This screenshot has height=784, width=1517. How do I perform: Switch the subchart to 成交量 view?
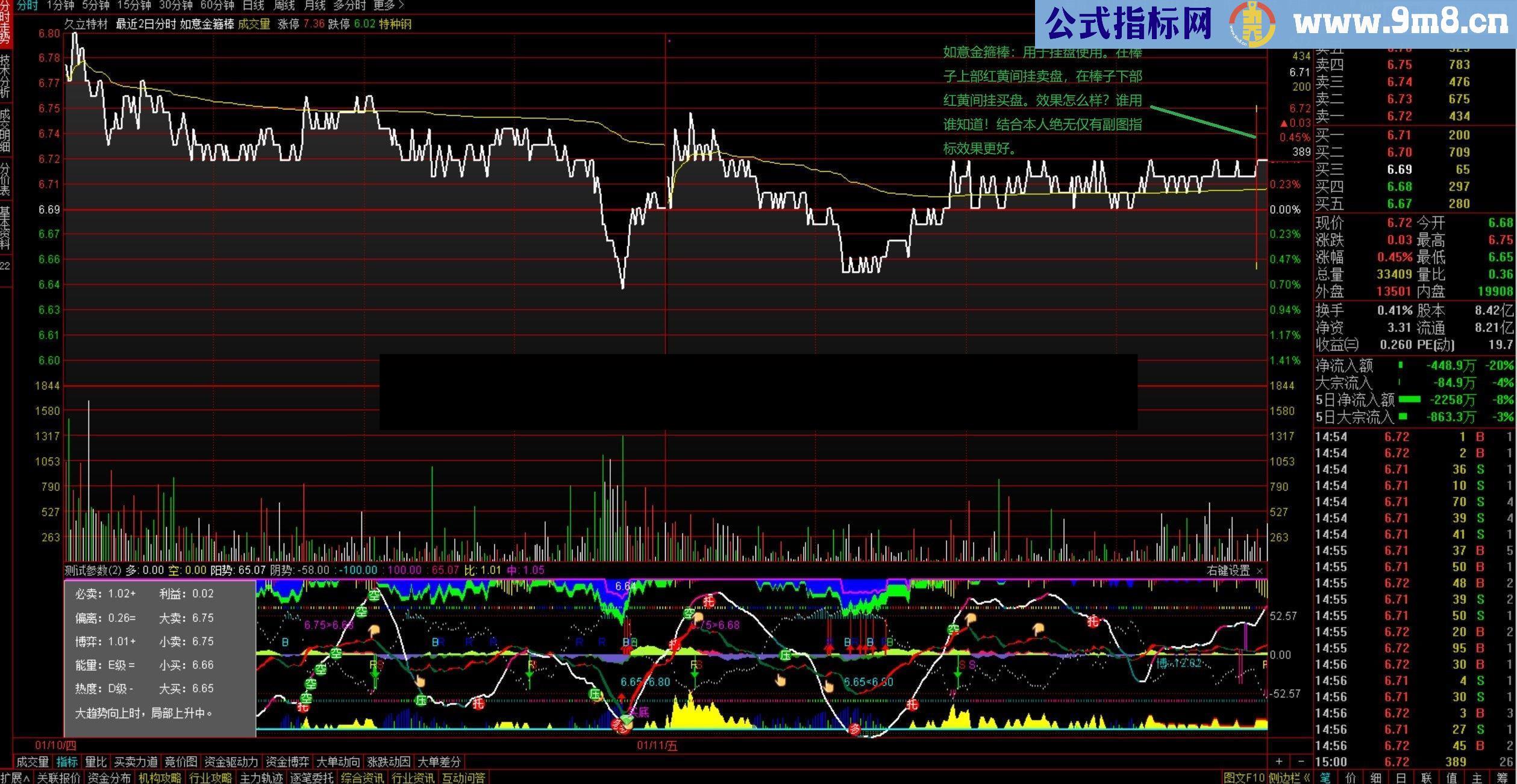(33, 762)
